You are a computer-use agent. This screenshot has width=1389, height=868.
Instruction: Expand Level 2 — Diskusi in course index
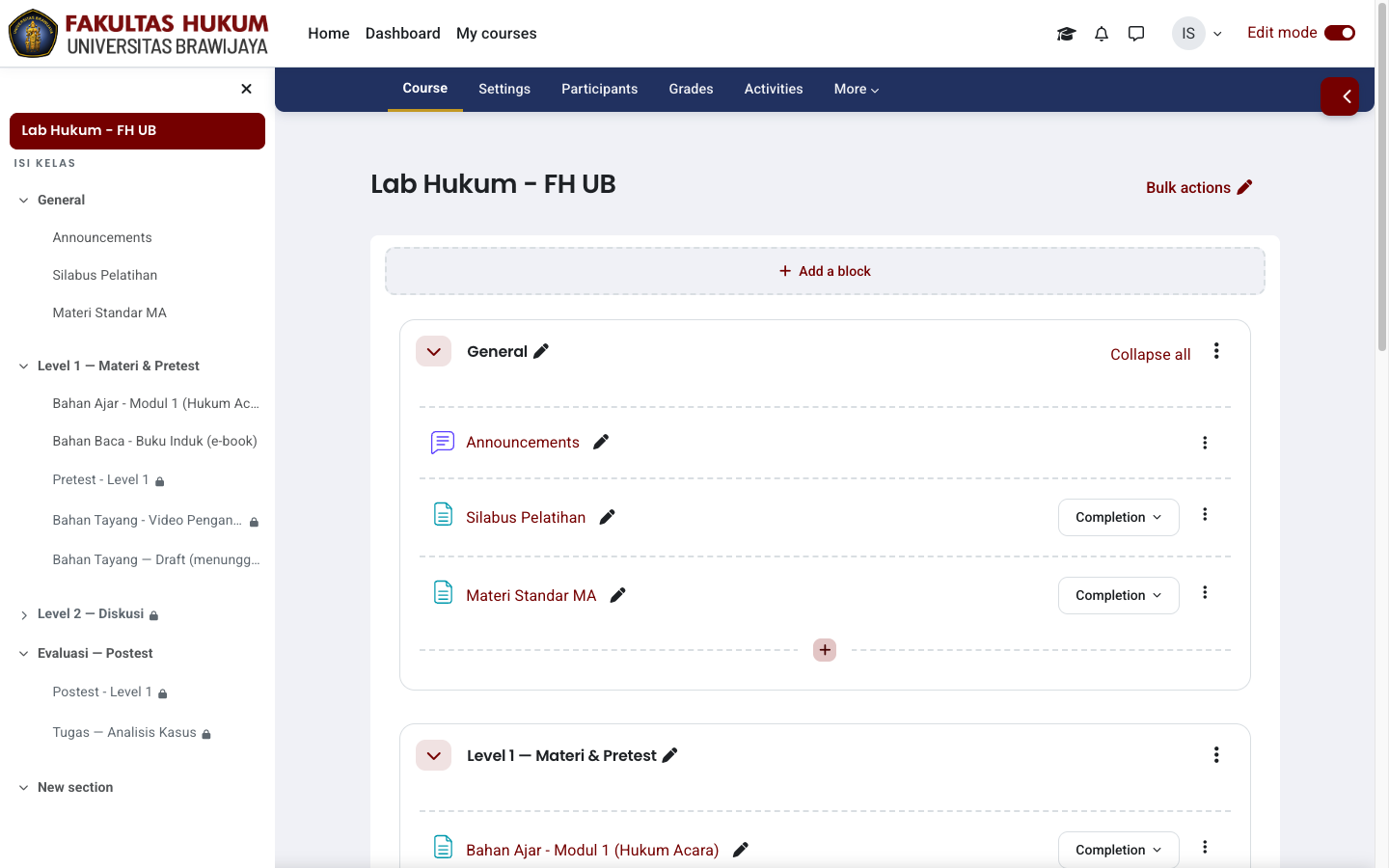pos(24,614)
